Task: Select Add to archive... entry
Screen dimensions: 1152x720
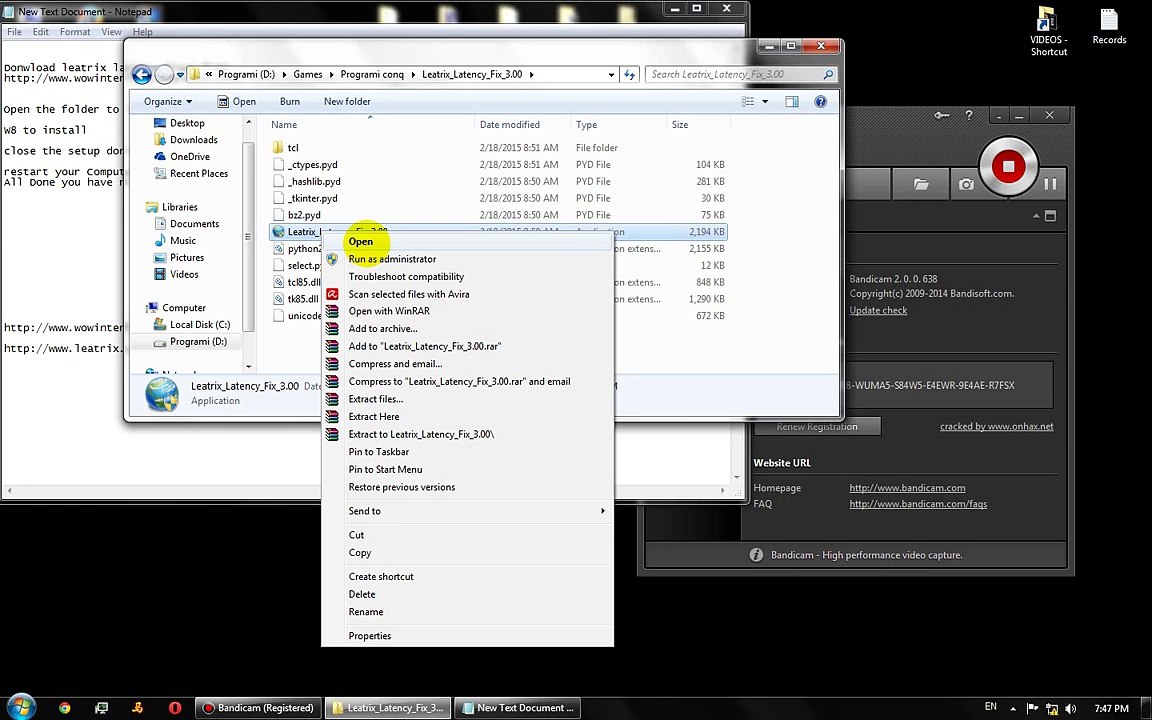Action: coord(467,328)
